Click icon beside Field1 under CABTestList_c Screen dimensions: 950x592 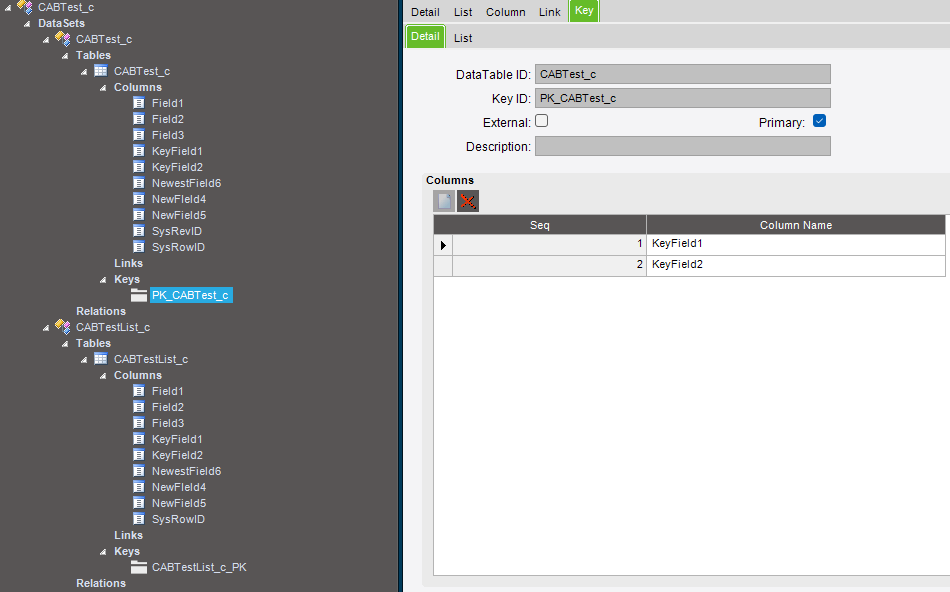pos(139,391)
